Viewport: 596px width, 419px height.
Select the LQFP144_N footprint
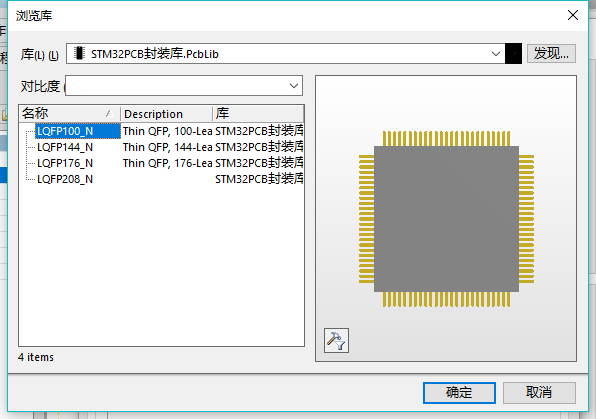click(65, 147)
